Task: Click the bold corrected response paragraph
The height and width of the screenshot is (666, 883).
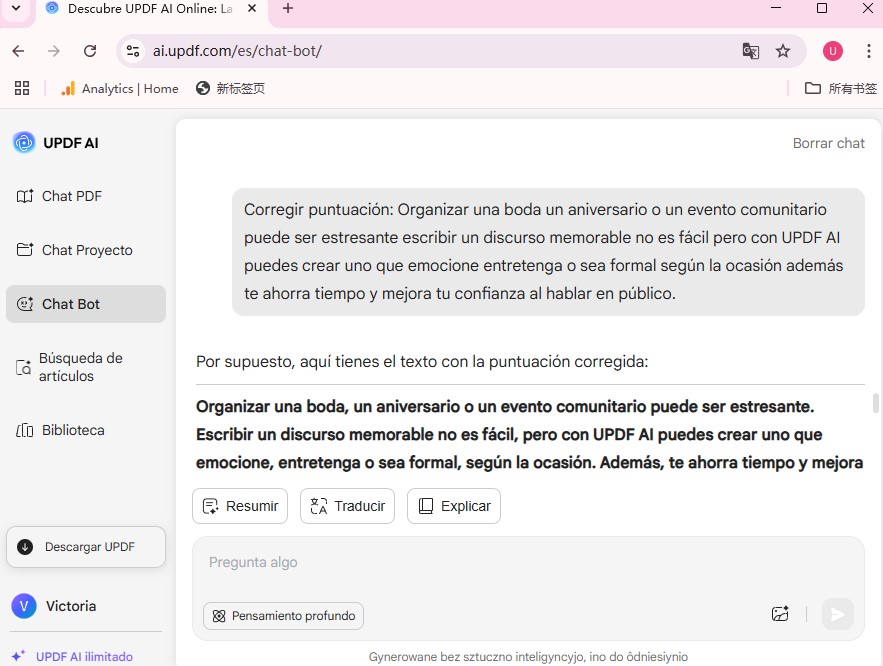Action: pyautogui.click(x=530, y=435)
